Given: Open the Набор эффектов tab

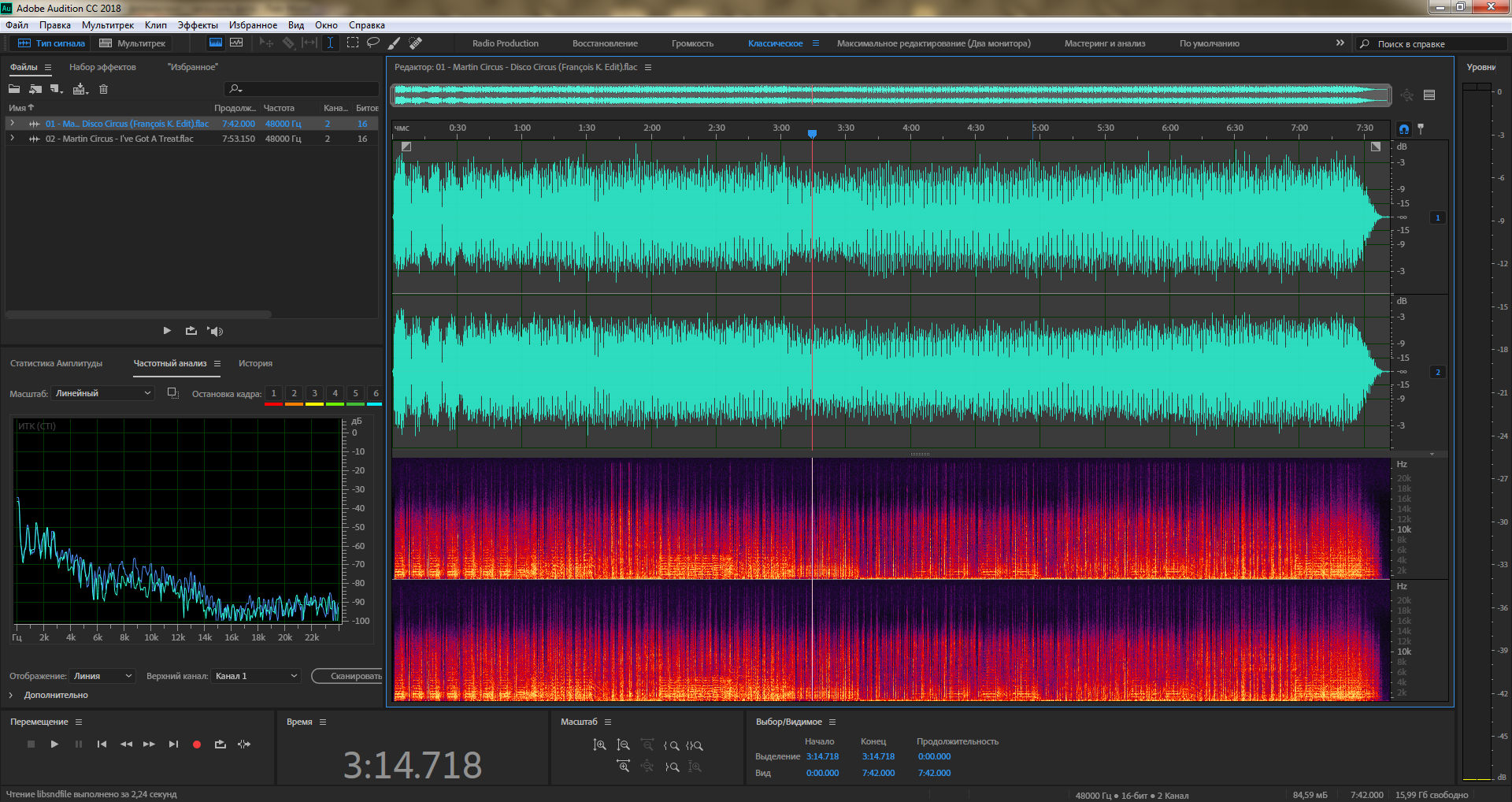Looking at the screenshot, I should point(102,67).
